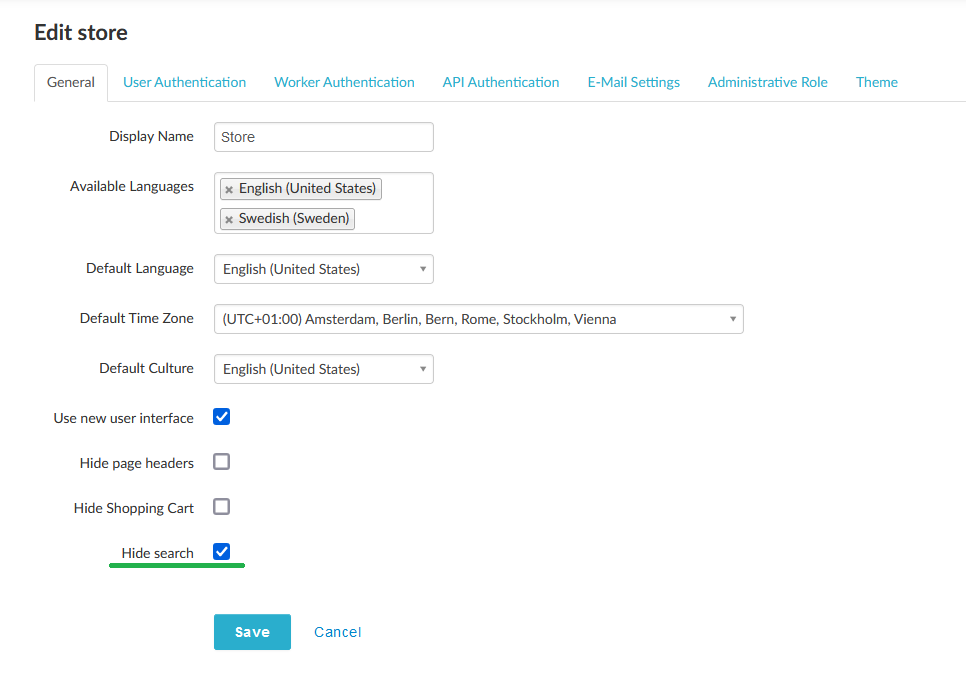
Task: Remove English (United States) from available languages
Action: [229, 188]
